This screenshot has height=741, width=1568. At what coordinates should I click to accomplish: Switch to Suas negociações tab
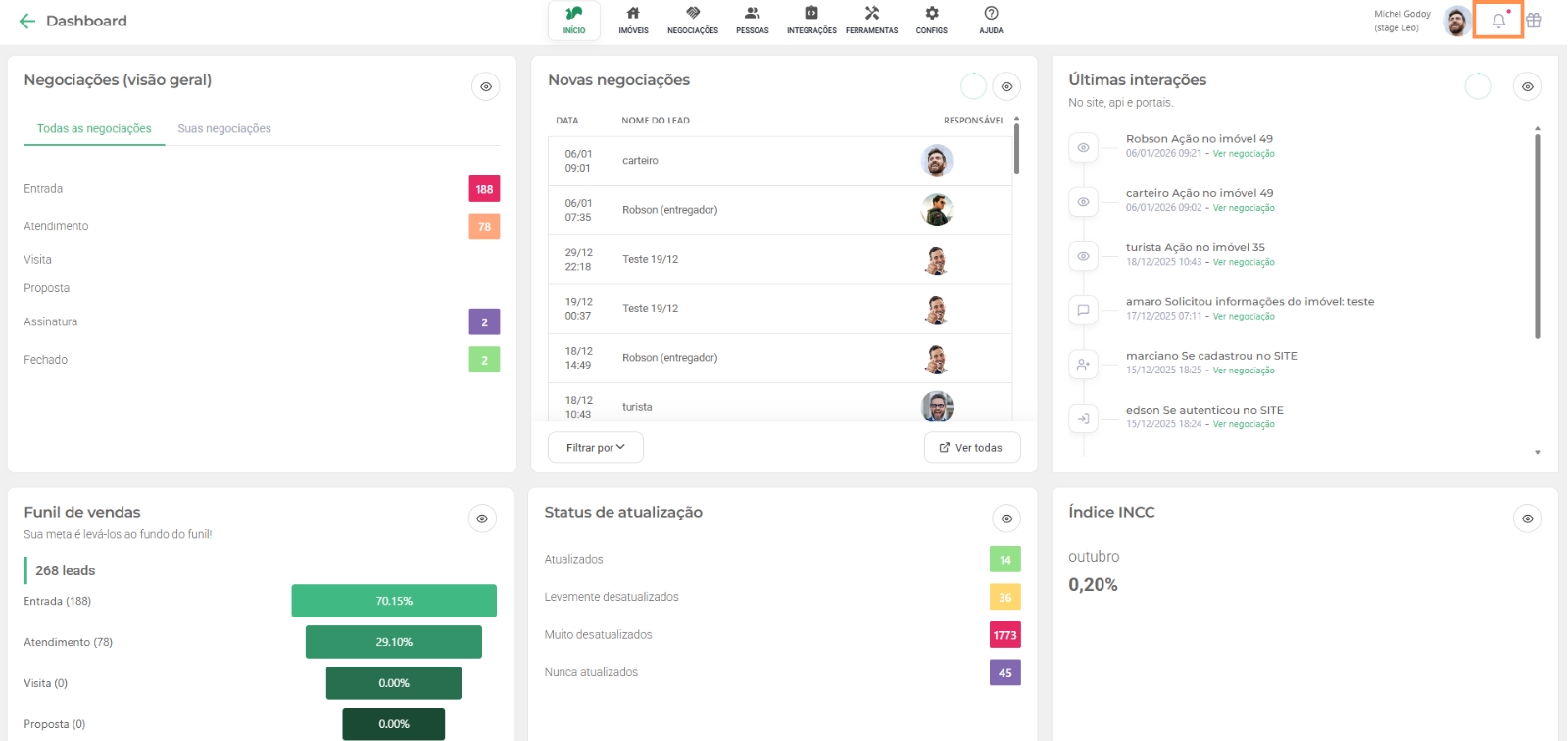click(x=224, y=129)
